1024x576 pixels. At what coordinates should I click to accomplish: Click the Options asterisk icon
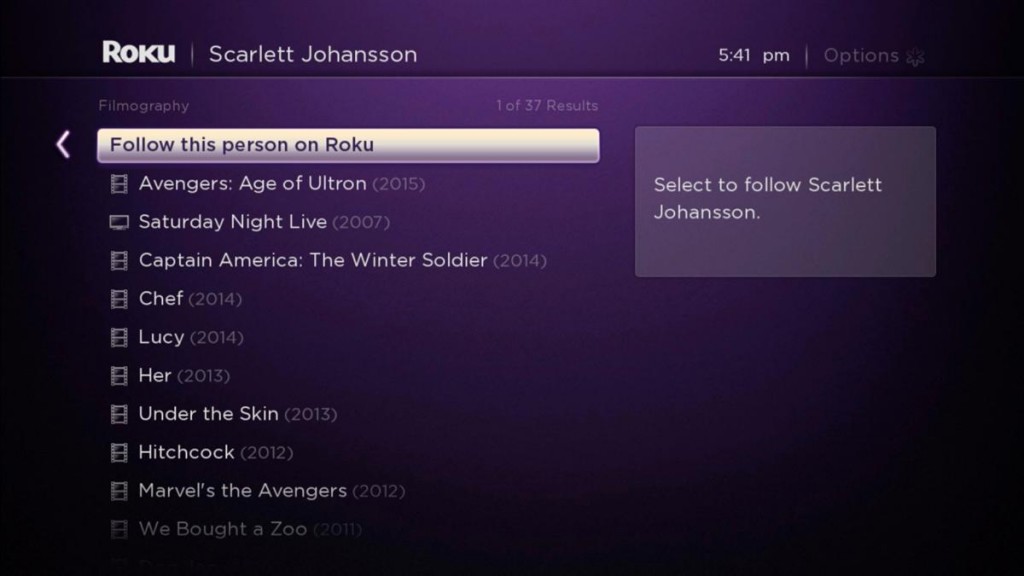pos(915,57)
